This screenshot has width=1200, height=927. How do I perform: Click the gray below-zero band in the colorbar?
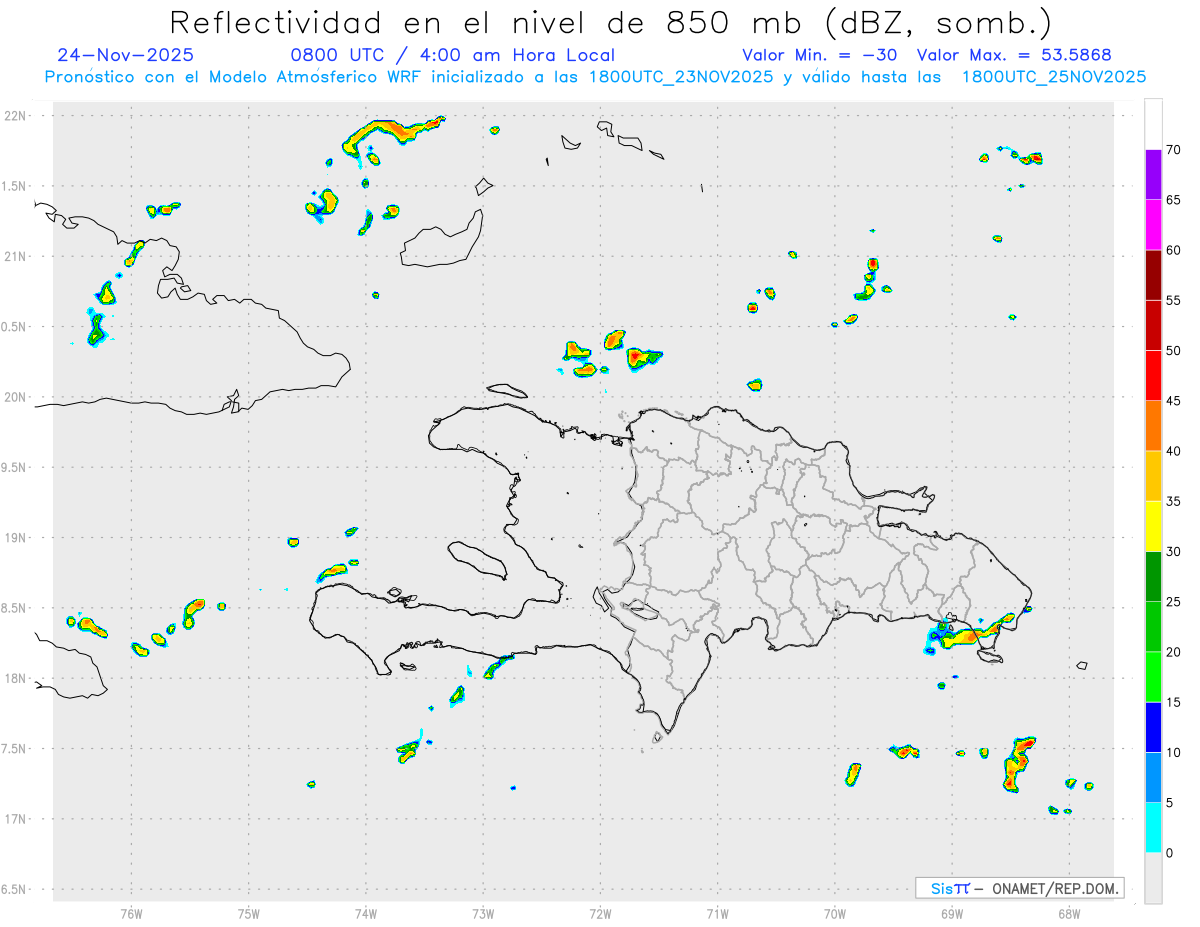(1153, 878)
